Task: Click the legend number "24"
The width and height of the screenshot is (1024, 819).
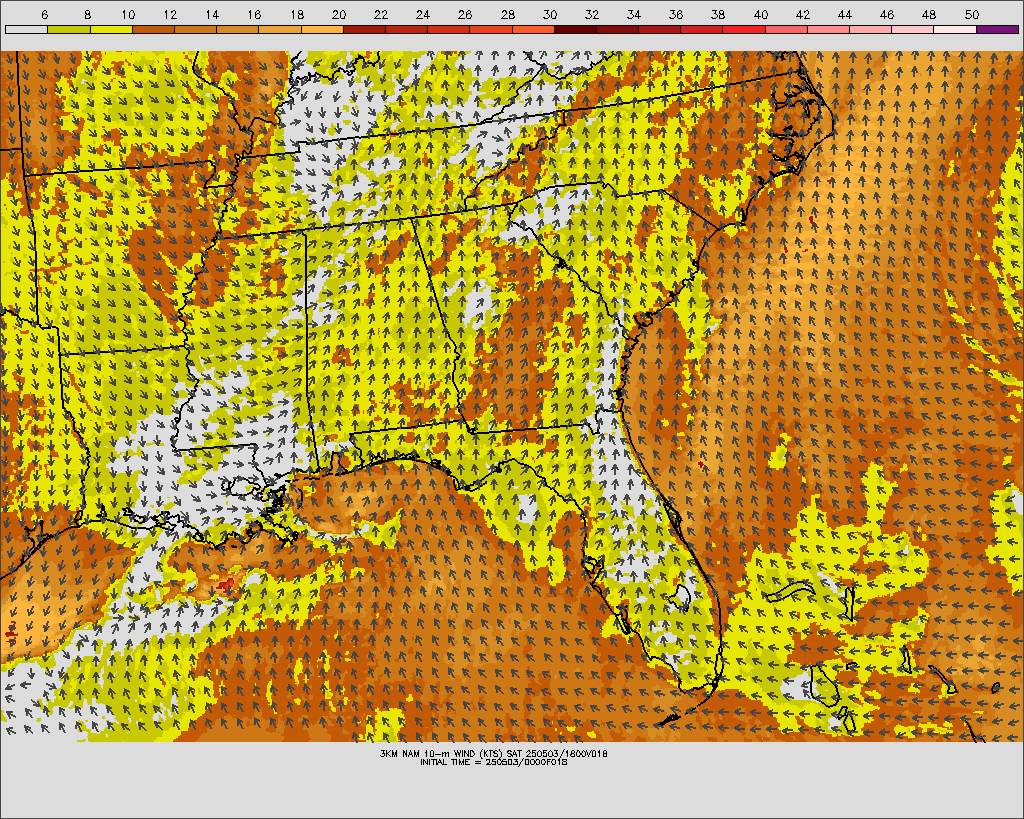Action: [423, 15]
